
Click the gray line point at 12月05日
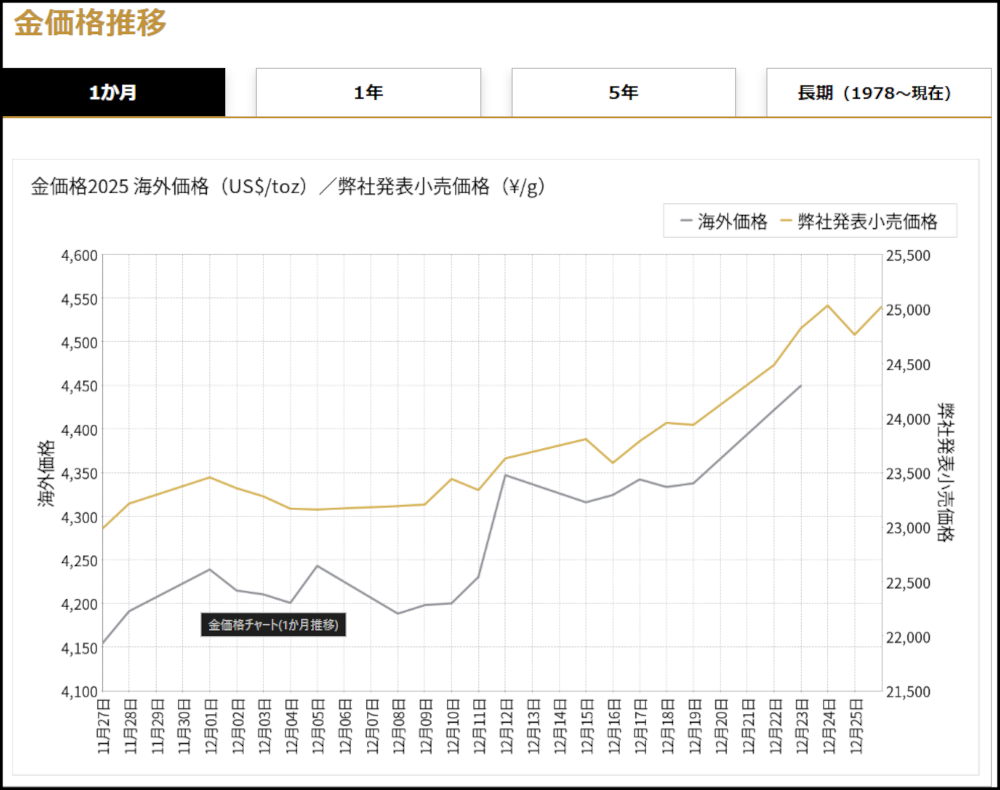317,566
